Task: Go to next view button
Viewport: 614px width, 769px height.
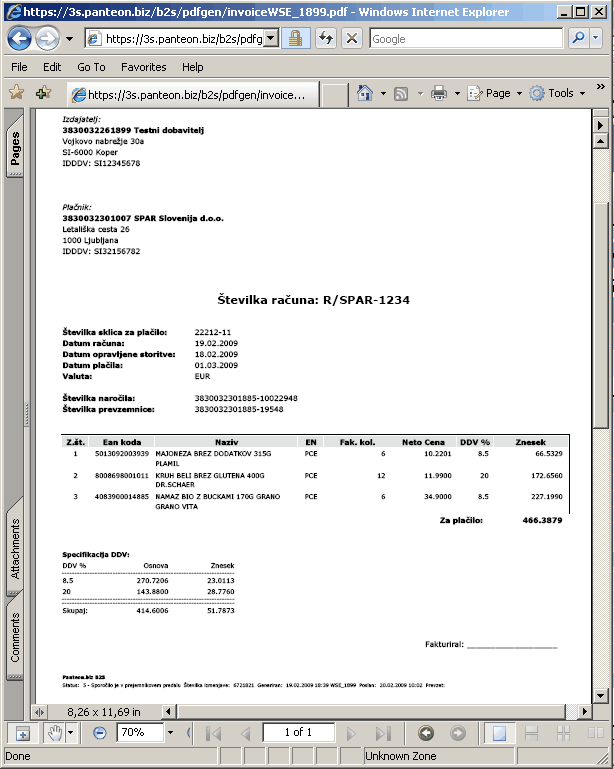Action: (x=458, y=733)
